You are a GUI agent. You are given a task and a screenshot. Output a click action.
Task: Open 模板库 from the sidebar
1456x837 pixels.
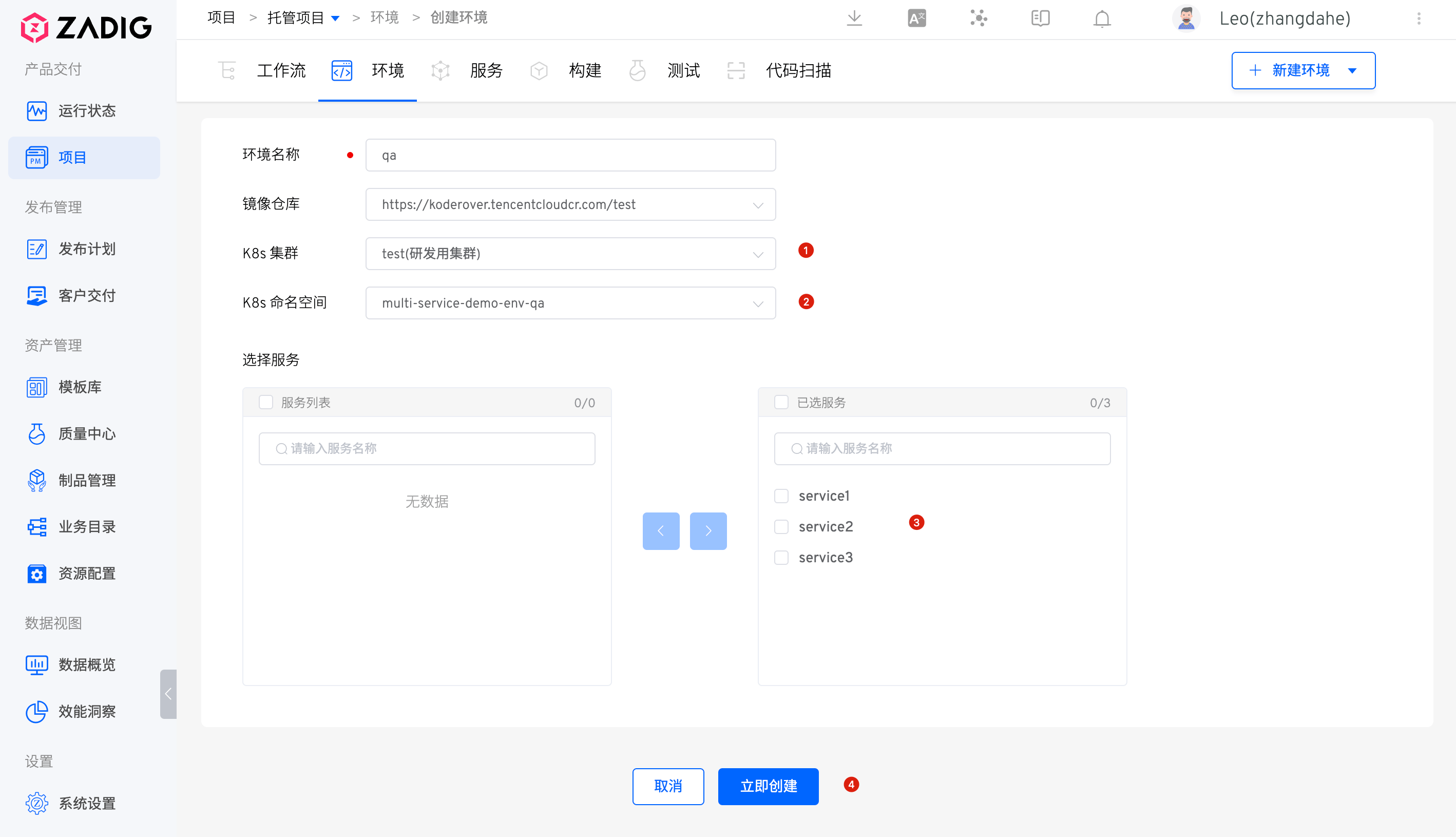tap(85, 387)
